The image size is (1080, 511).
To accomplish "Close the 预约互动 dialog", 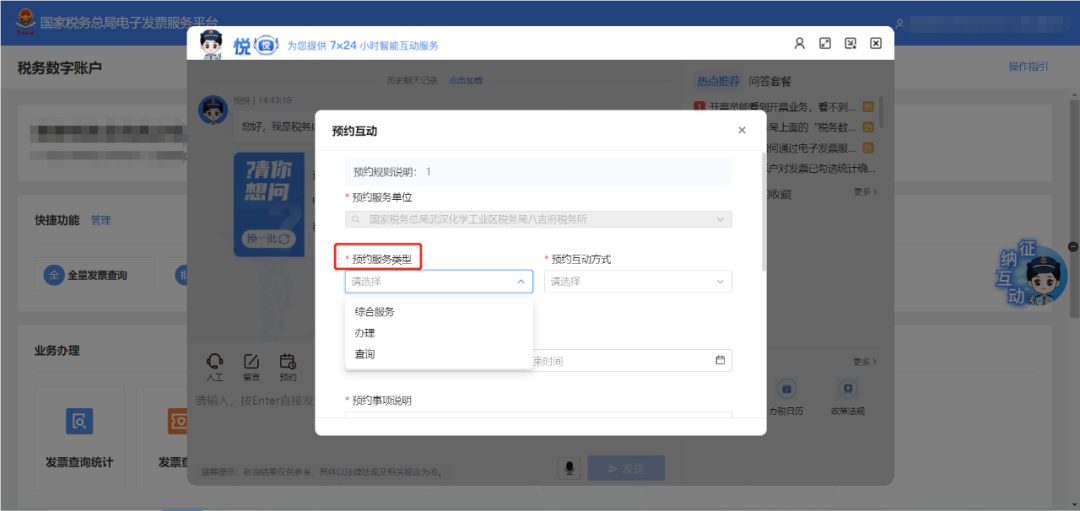I will [x=742, y=130].
